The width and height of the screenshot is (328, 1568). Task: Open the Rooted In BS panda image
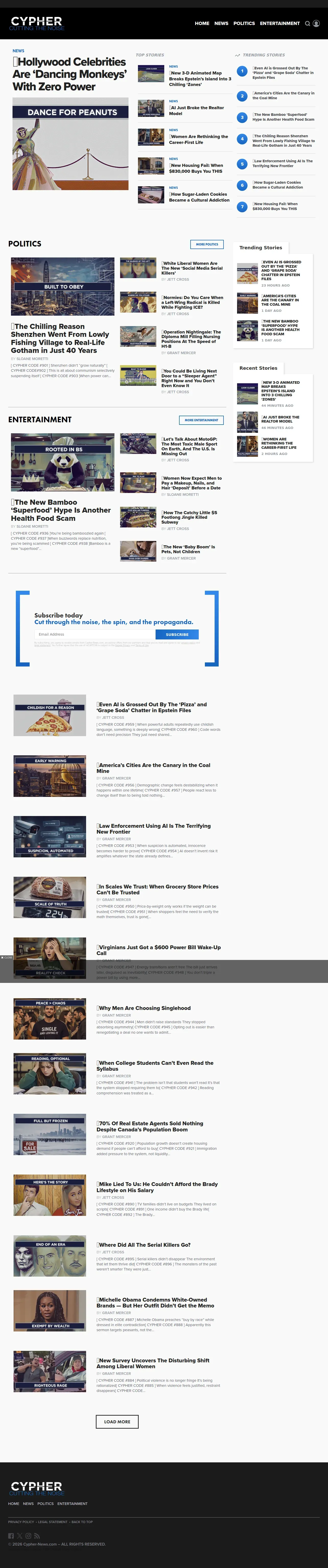[63, 462]
